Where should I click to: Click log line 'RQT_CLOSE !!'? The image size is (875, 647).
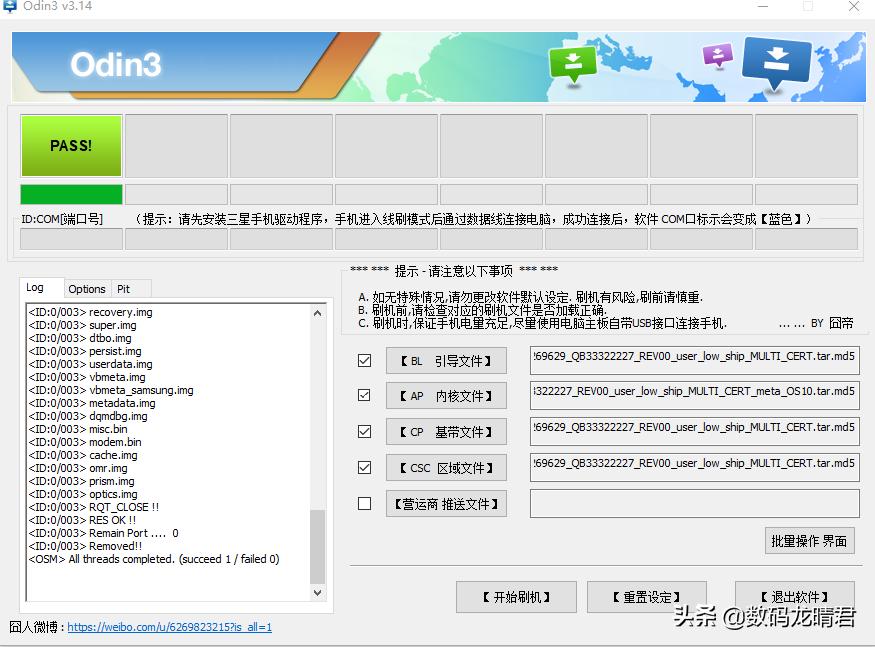click(x=94, y=507)
